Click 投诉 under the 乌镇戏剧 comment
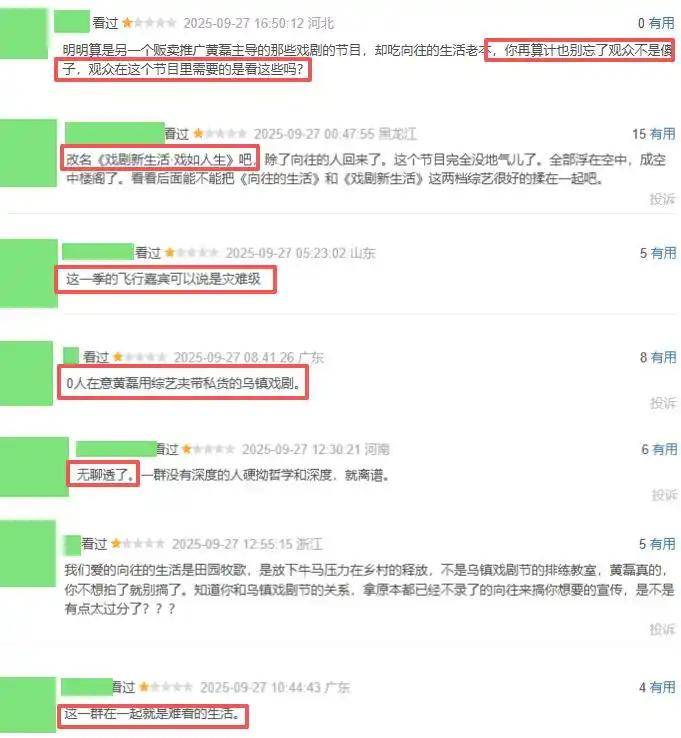 [x=663, y=403]
